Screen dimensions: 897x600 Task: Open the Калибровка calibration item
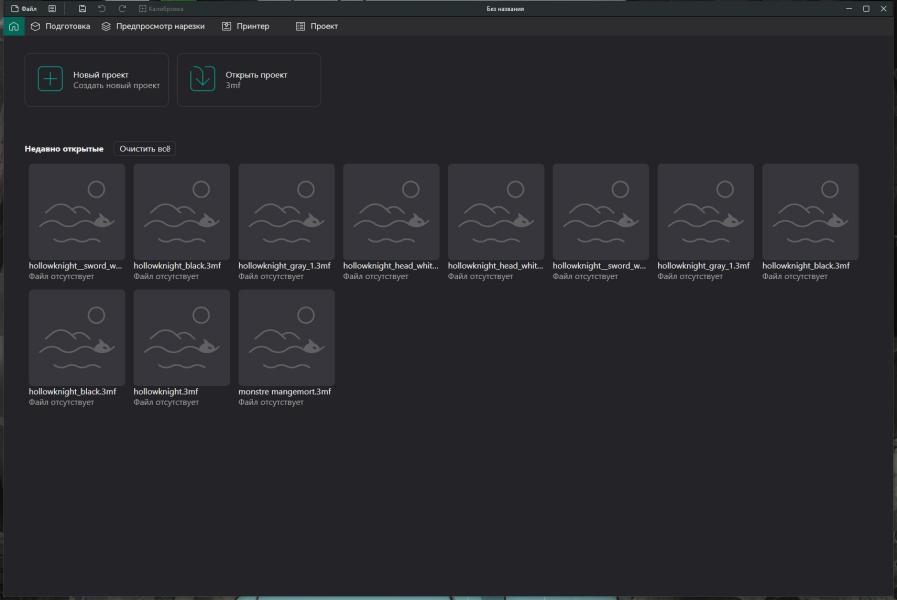pyautogui.click(x=160, y=8)
